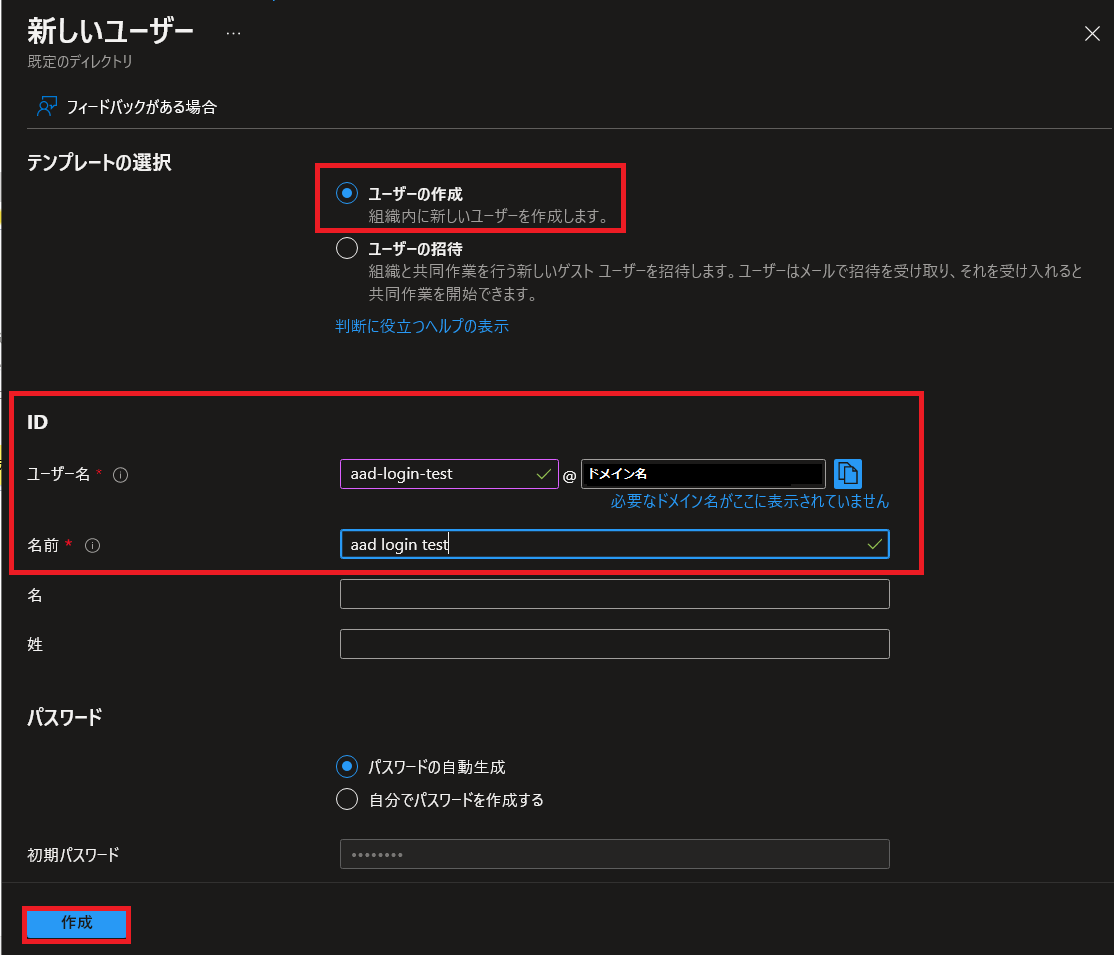Click the info icon beside 名前
Image resolution: width=1114 pixels, height=955 pixels.
[x=92, y=545]
